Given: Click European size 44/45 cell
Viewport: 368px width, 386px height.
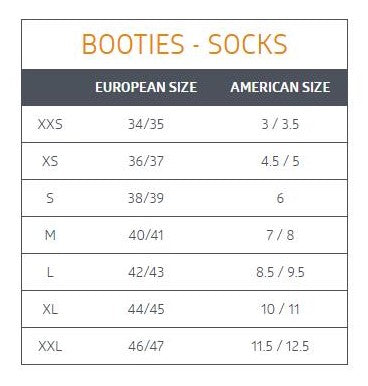Looking at the screenshot, I should (146, 309).
